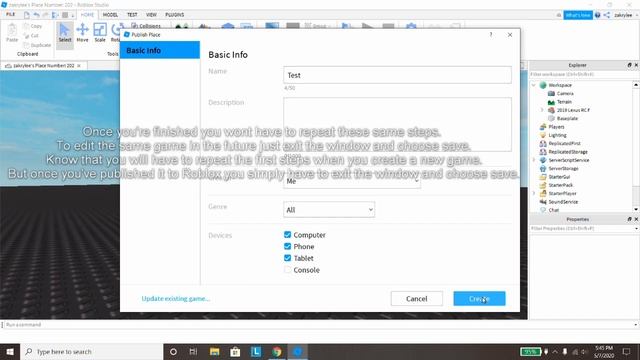Select the Select tool in ribbon
Screen dimensions: 640x360
click(x=64, y=33)
